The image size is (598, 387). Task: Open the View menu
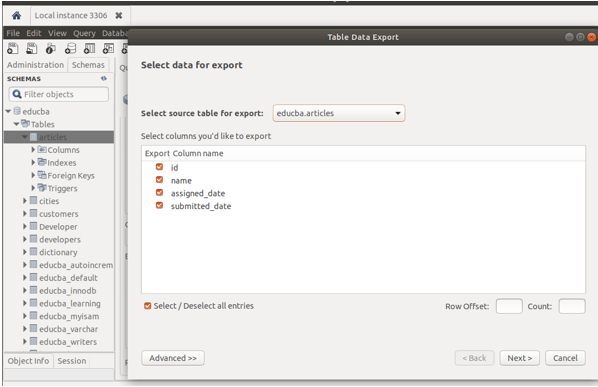tap(57, 33)
